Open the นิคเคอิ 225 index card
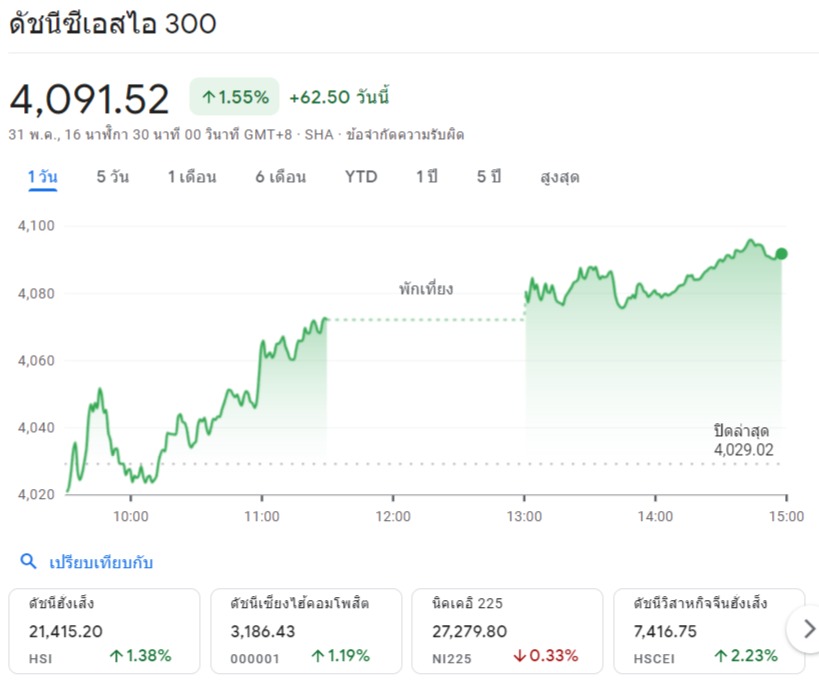 (508, 630)
